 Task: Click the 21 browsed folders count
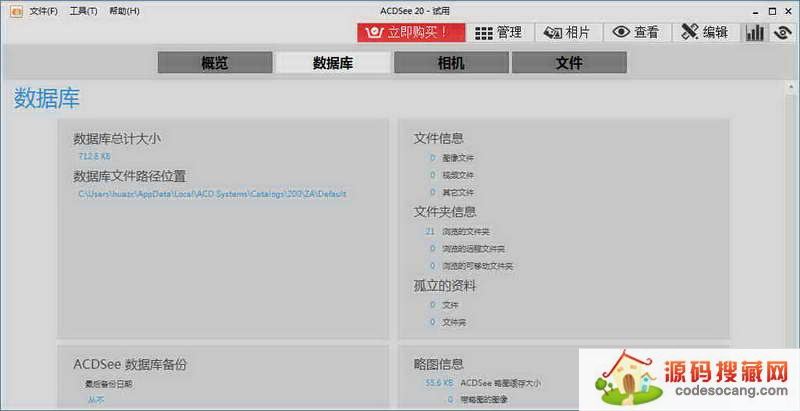point(430,231)
